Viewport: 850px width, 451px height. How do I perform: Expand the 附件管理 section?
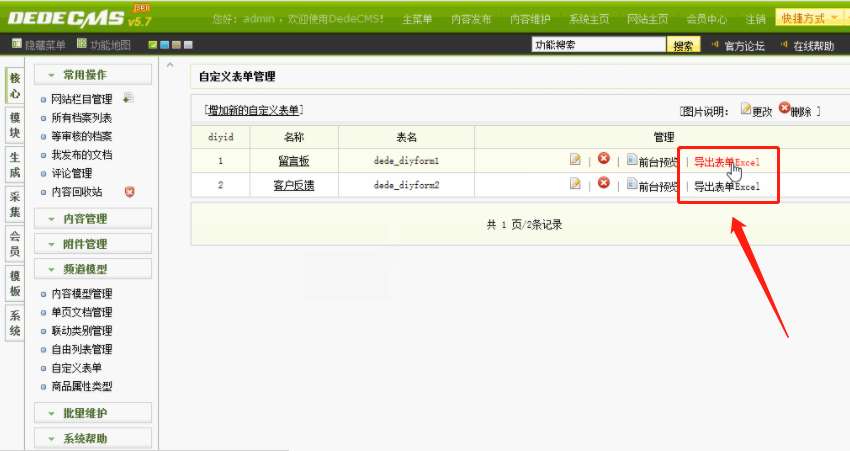[x=93, y=244]
